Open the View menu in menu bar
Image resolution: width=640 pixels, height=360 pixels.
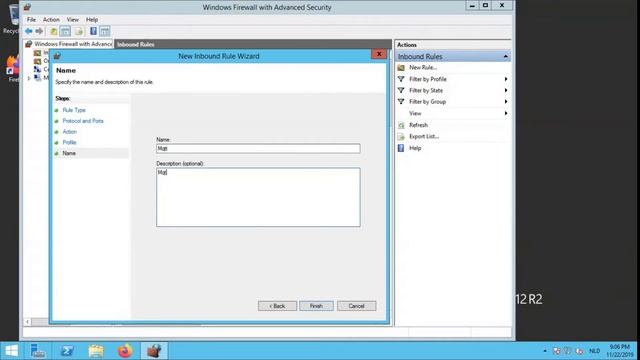click(73, 20)
